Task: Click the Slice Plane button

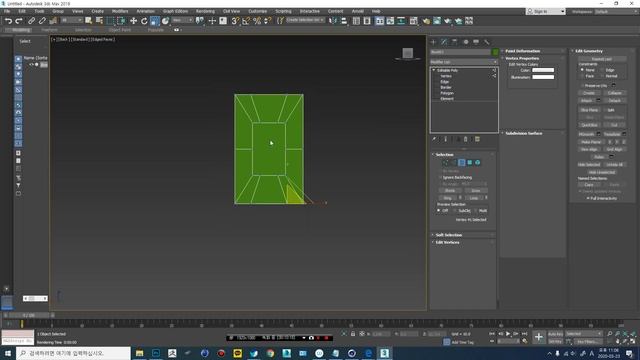Action: click(x=589, y=110)
